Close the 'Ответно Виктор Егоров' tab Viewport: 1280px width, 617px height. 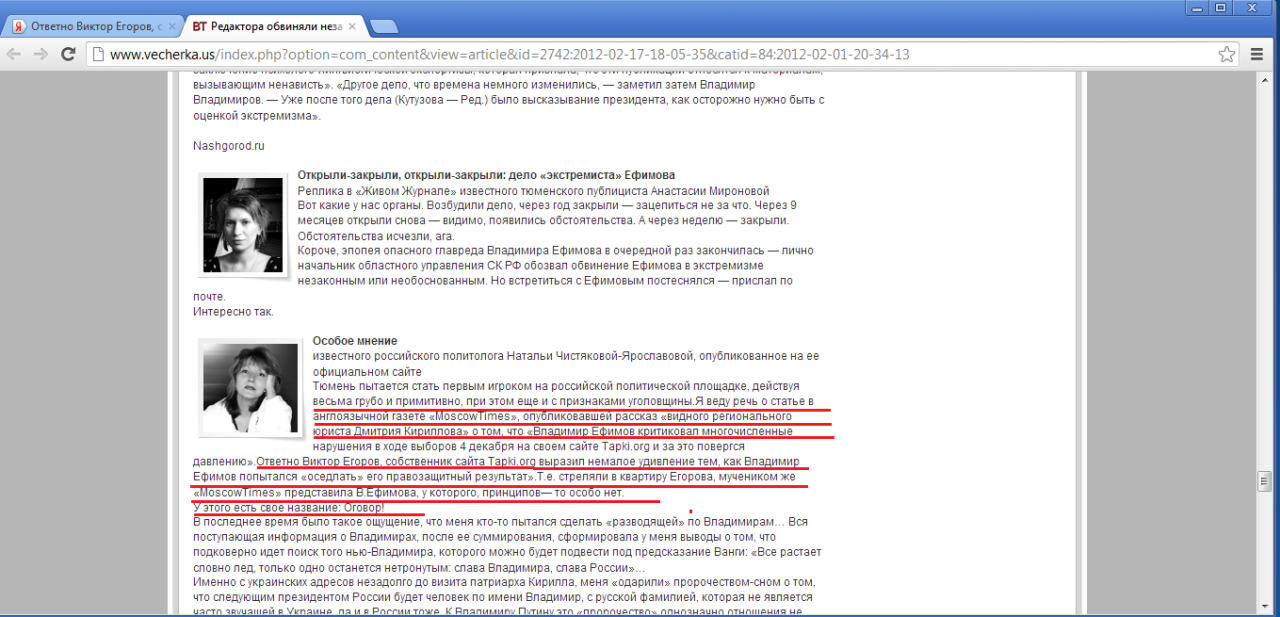pyautogui.click(x=172, y=26)
